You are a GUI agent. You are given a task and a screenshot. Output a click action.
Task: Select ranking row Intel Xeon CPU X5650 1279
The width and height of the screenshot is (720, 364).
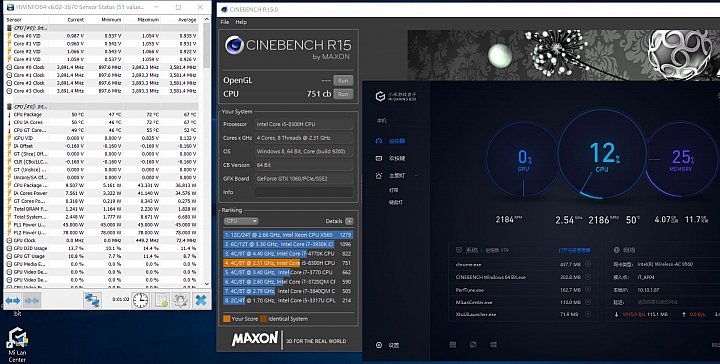coord(288,235)
